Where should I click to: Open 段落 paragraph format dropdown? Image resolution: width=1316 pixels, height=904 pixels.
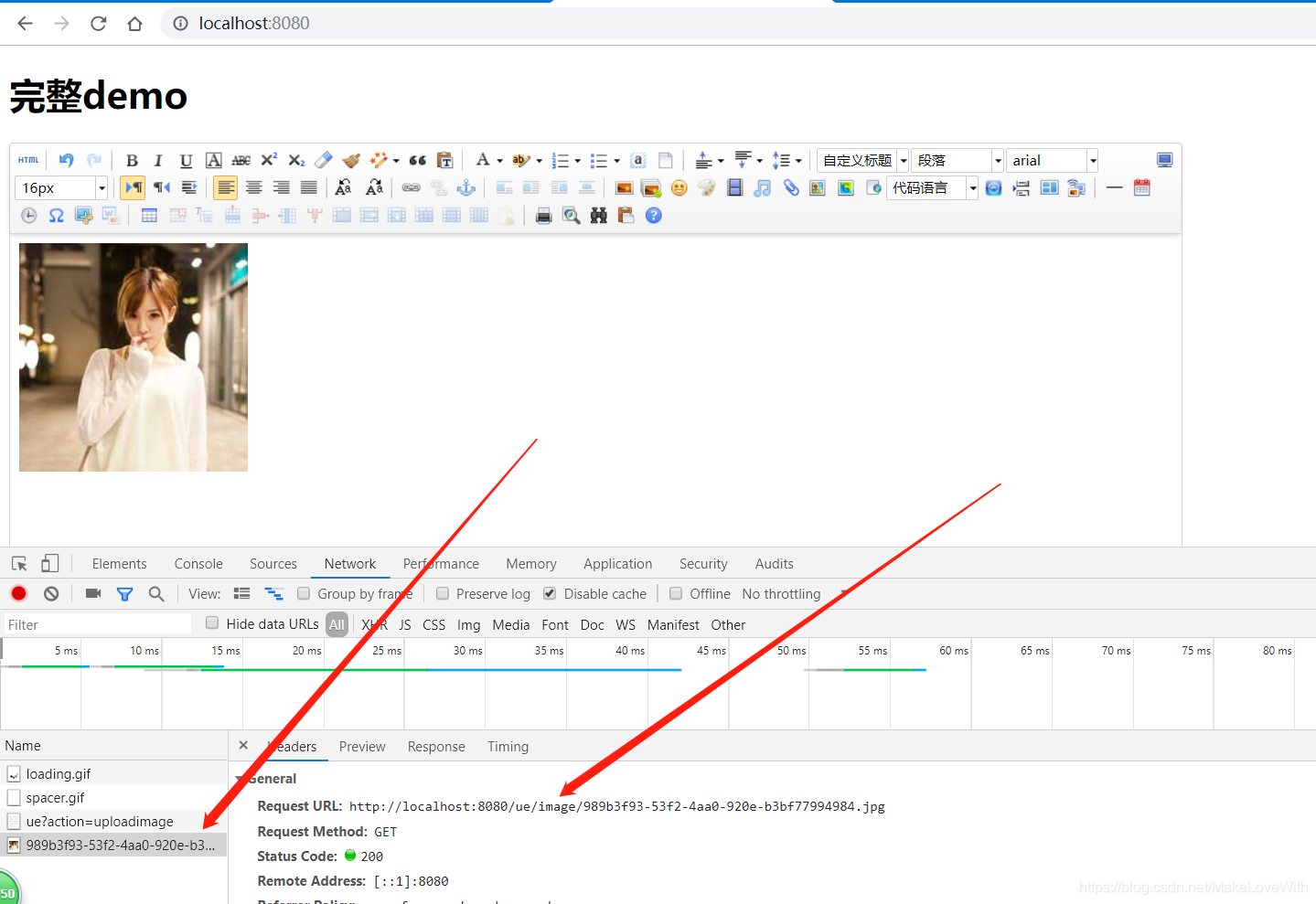pyautogui.click(x=958, y=160)
